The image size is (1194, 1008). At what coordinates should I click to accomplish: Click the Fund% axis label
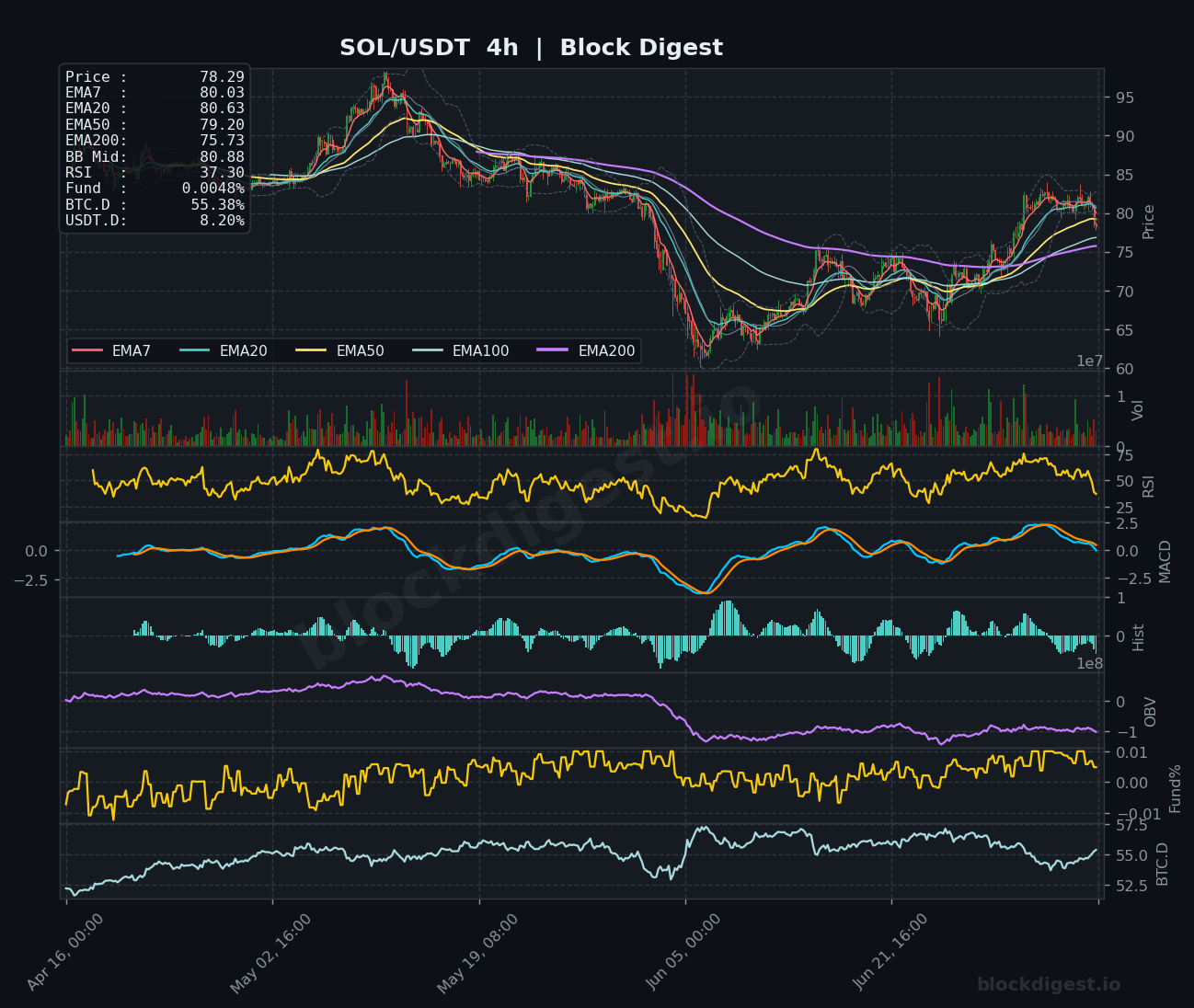[1175, 788]
